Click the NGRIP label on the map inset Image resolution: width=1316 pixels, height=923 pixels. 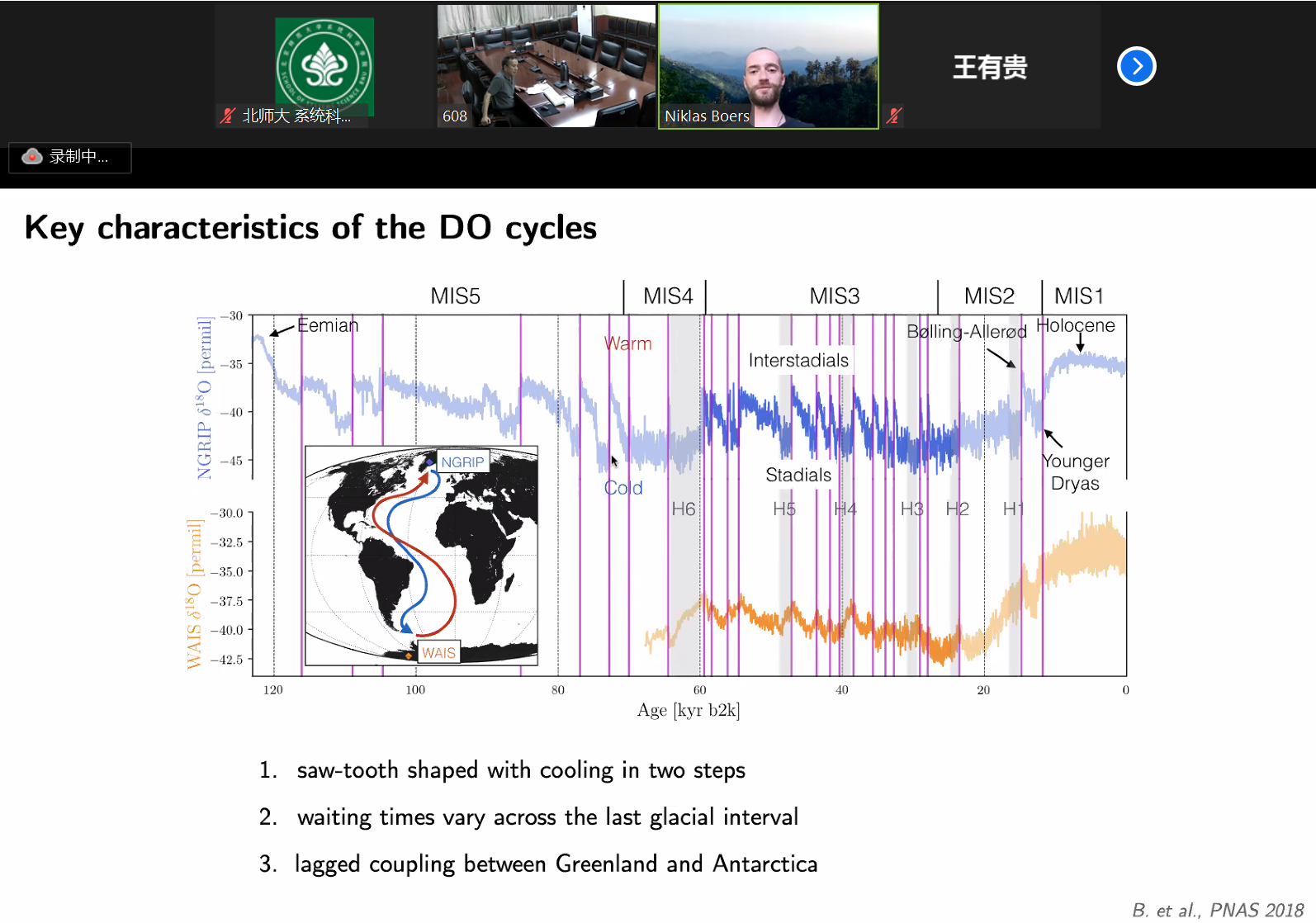pyautogui.click(x=462, y=462)
